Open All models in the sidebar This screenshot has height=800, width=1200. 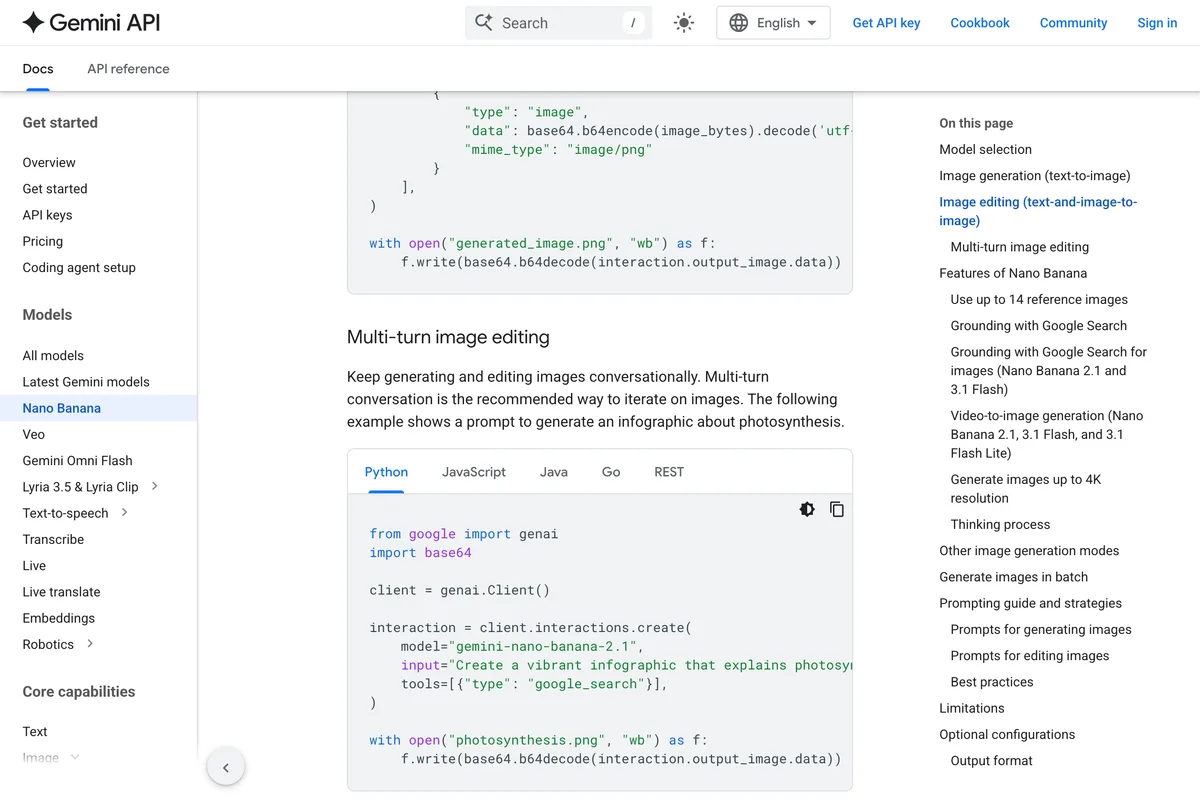53,355
